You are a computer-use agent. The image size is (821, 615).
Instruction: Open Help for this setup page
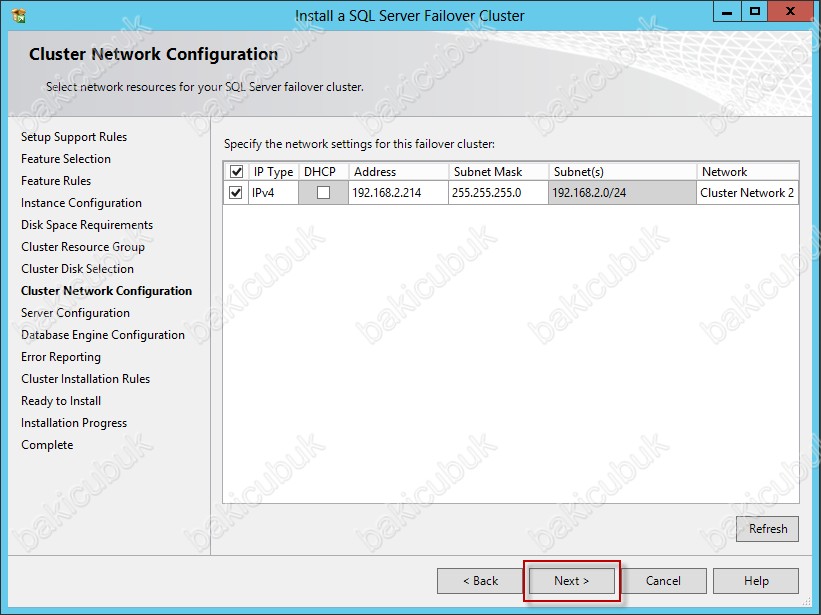[756, 580]
